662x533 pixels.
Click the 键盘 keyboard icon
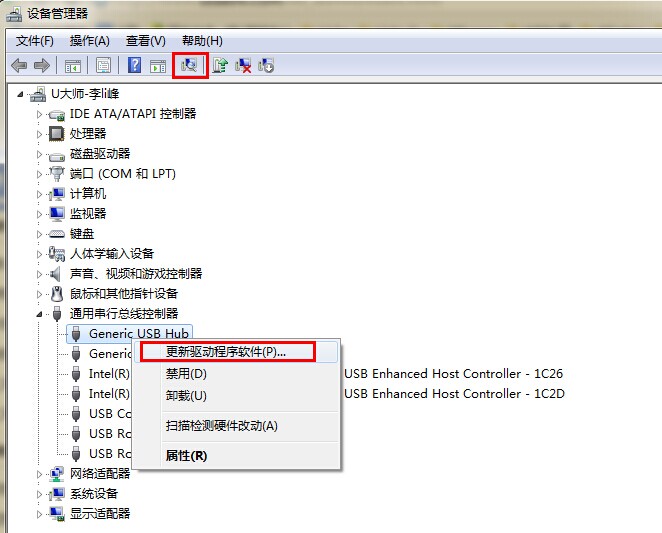click(x=57, y=234)
